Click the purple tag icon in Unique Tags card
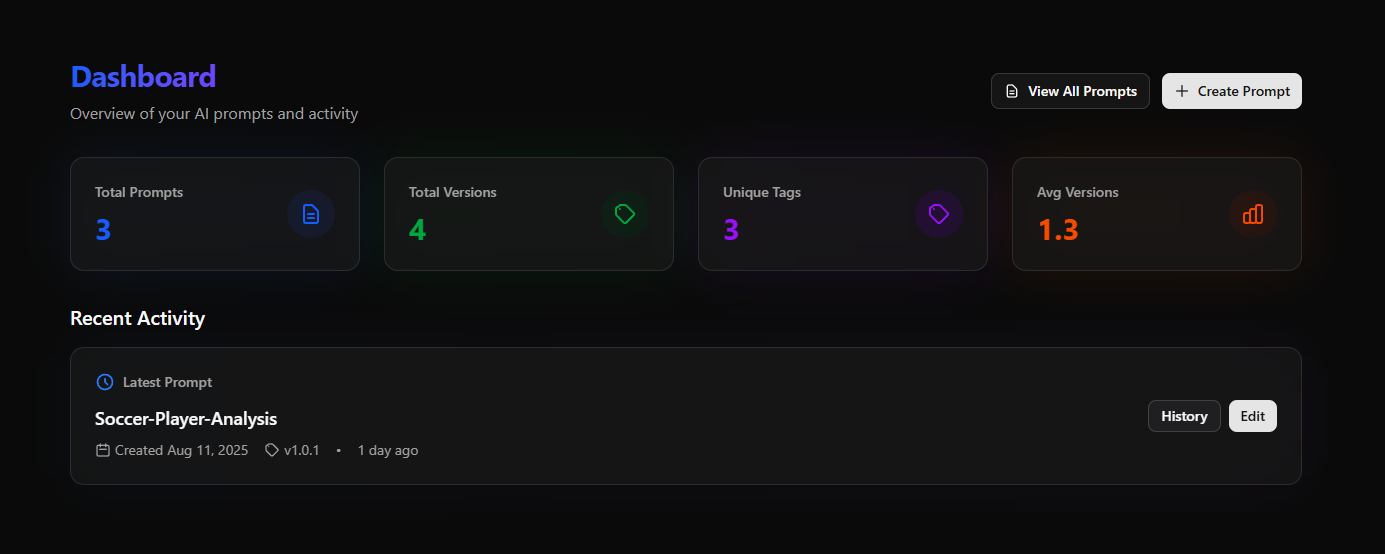This screenshot has width=1385, height=554. (x=939, y=214)
